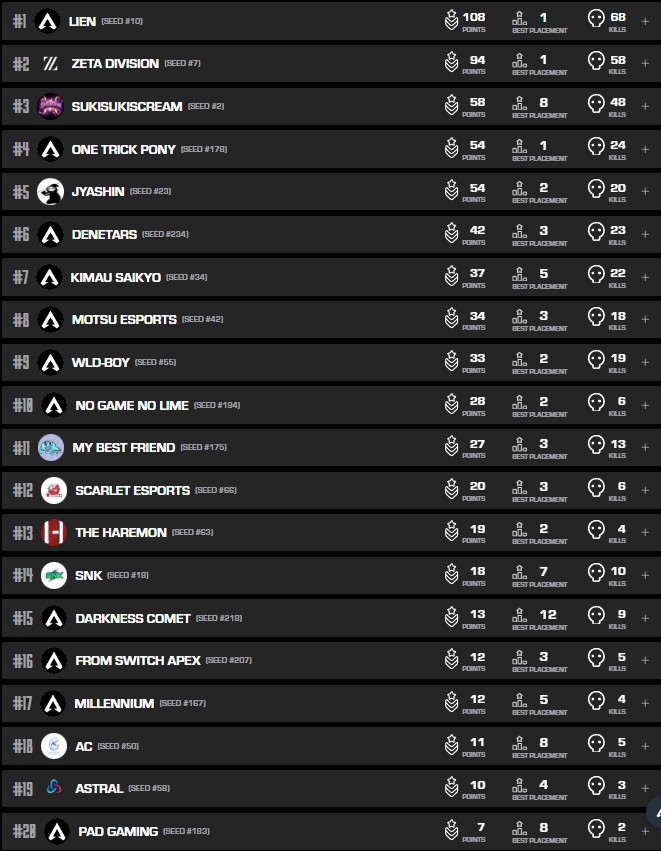Click best placement podium icon for MILLENNIUM
This screenshot has width=661, height=851.
click(519, 703)
